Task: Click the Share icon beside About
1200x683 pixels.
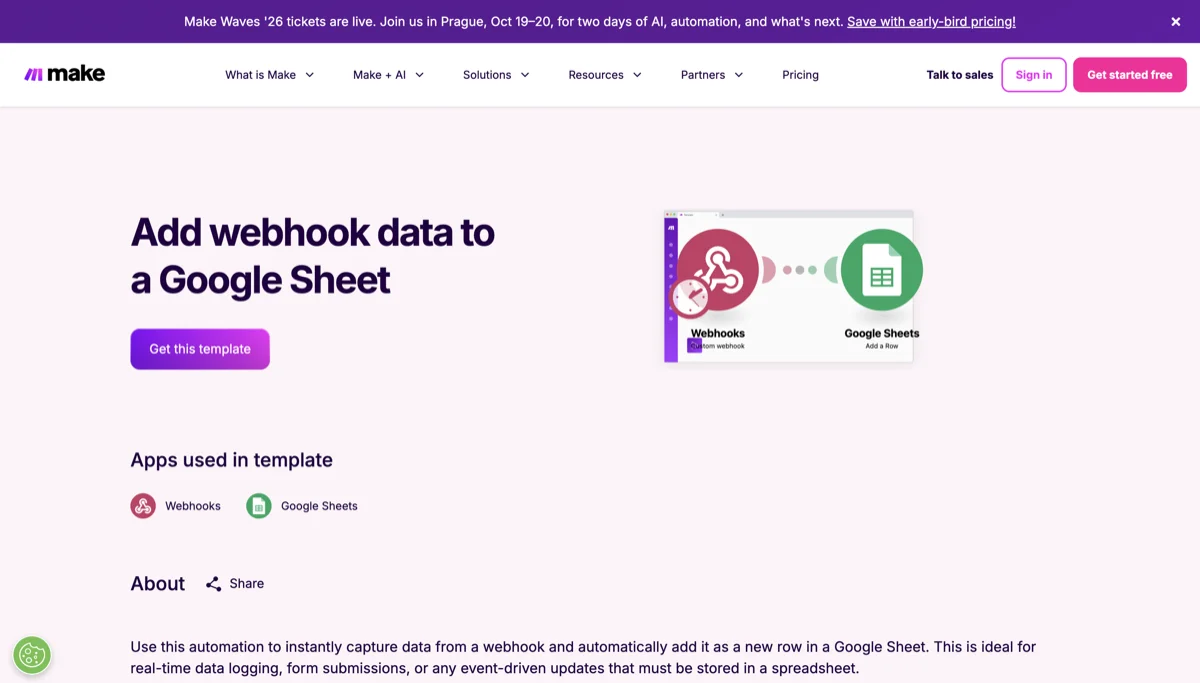Action: click(x=213, y=584)
